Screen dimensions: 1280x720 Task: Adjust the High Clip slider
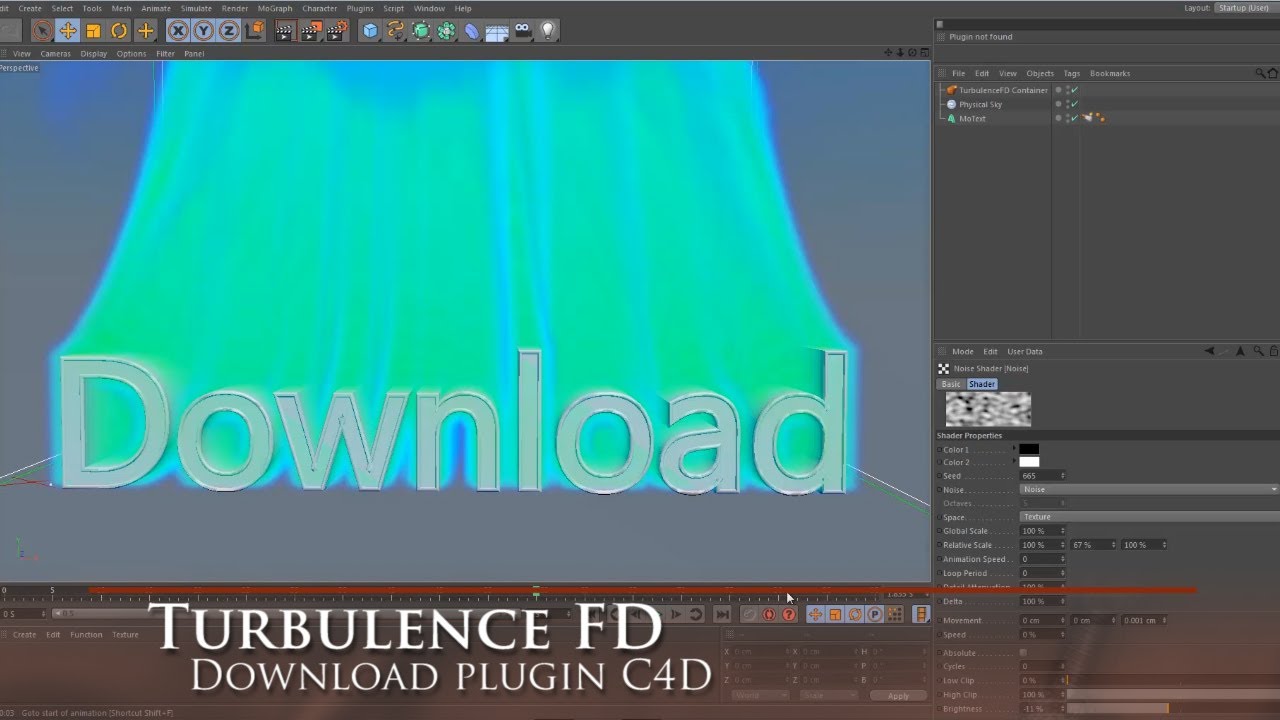click(x=1174, y=695)
